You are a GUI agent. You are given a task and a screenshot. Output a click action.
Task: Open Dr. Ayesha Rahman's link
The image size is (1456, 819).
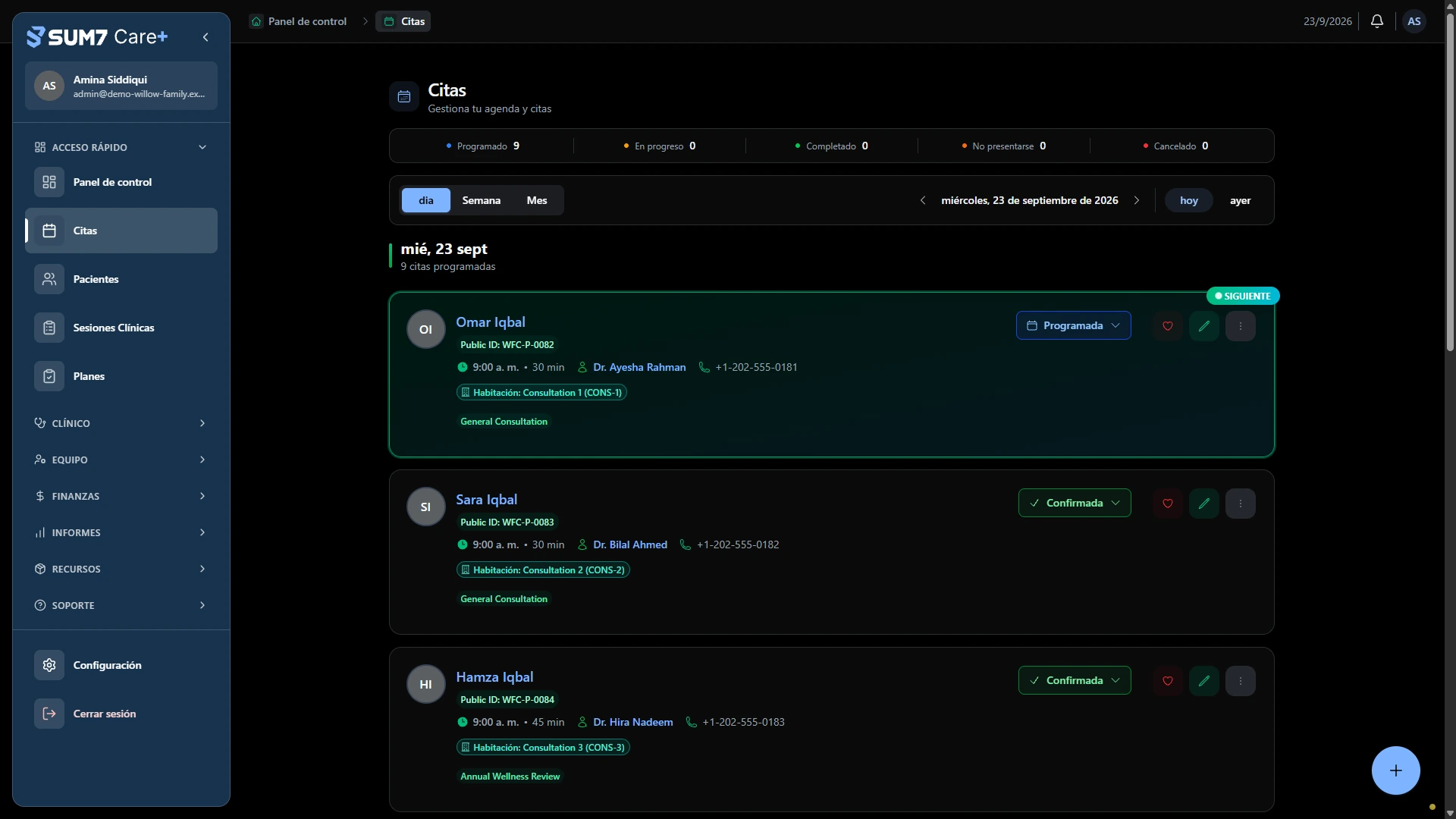pos(639,367)
